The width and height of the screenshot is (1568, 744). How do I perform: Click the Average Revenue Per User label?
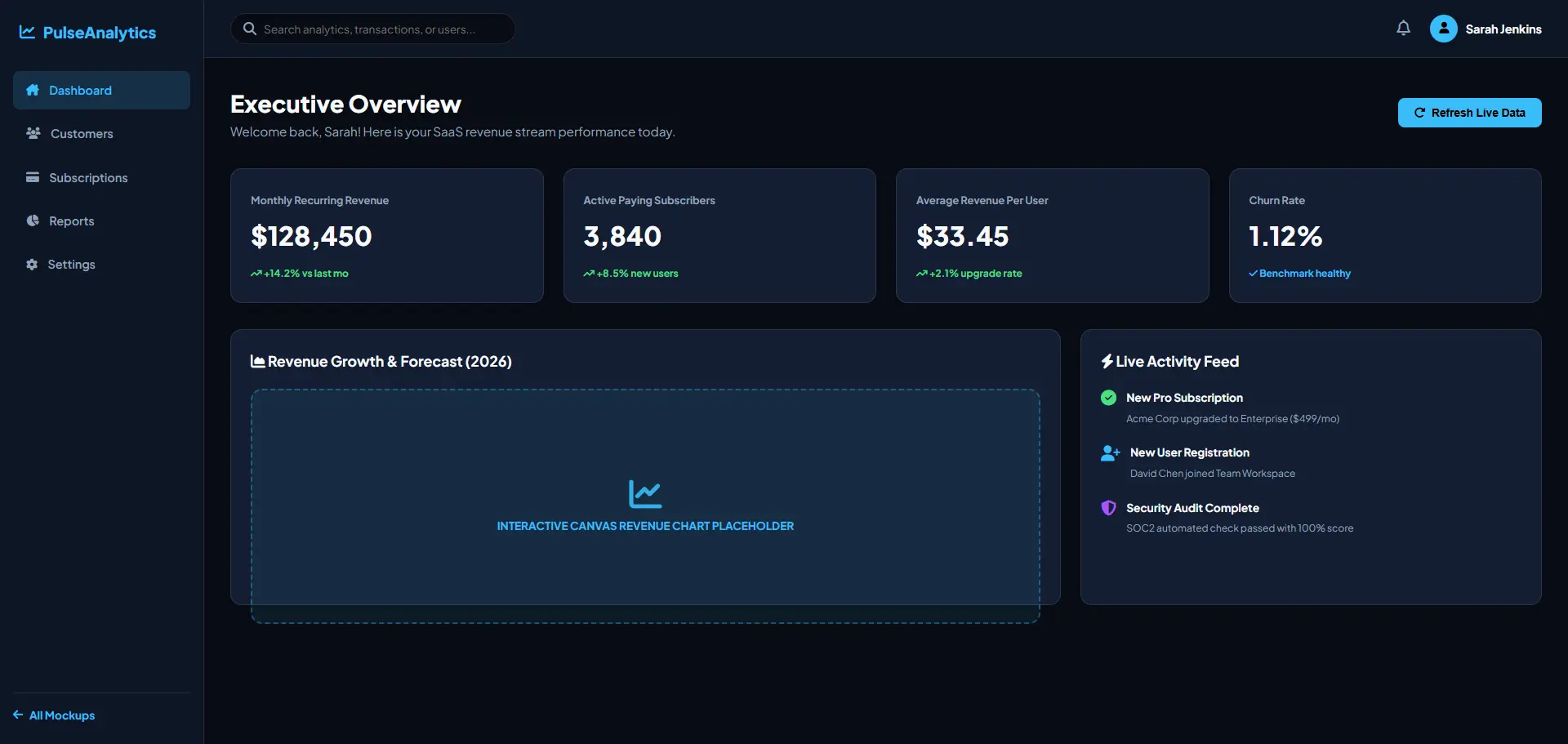tap(982, 200)
